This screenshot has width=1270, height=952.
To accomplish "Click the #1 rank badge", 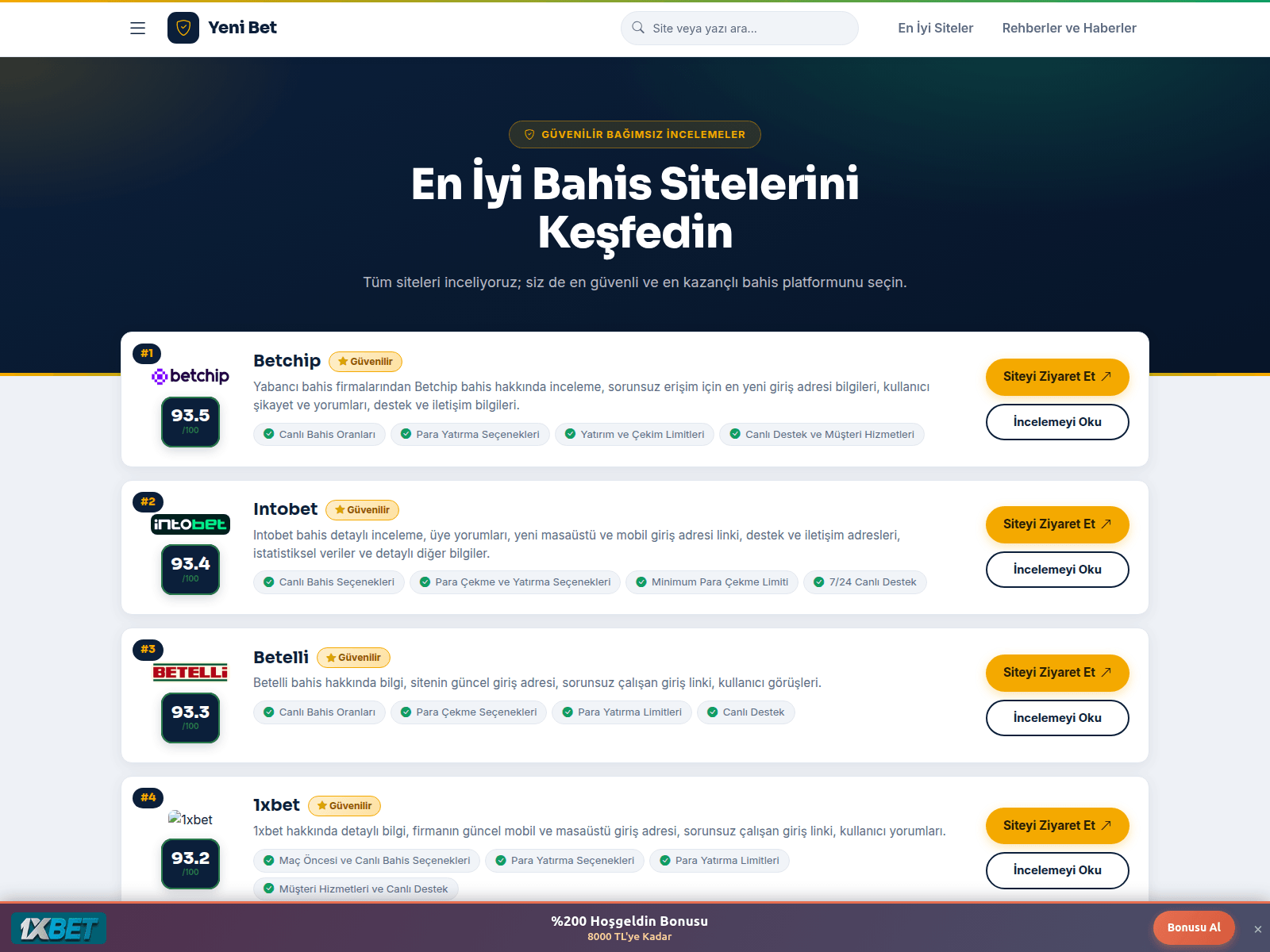I will point(147,353).
